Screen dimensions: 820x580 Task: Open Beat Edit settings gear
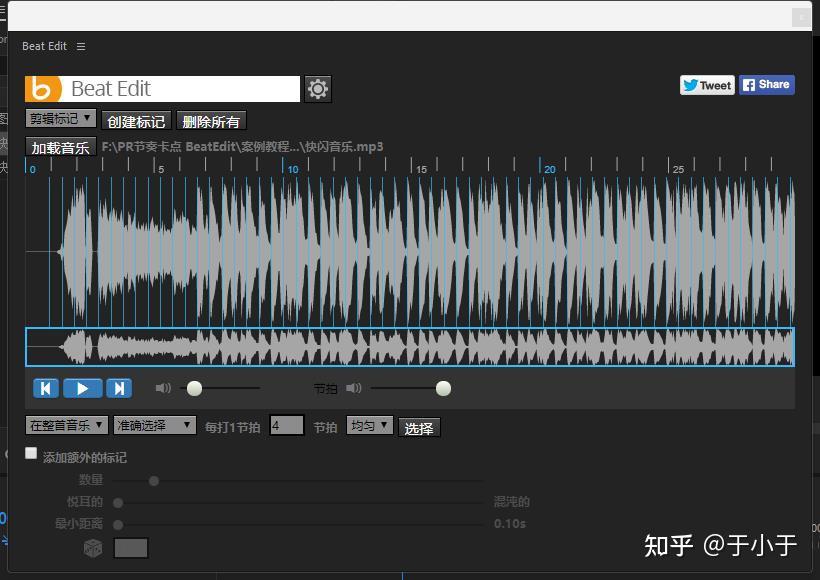click(317, 89)
